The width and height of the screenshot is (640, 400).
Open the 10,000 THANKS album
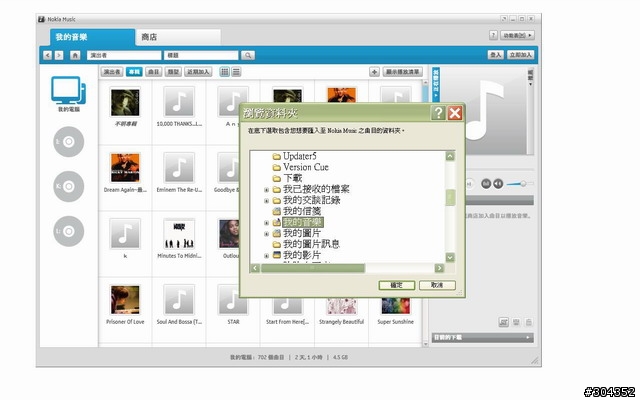(179, 102)
